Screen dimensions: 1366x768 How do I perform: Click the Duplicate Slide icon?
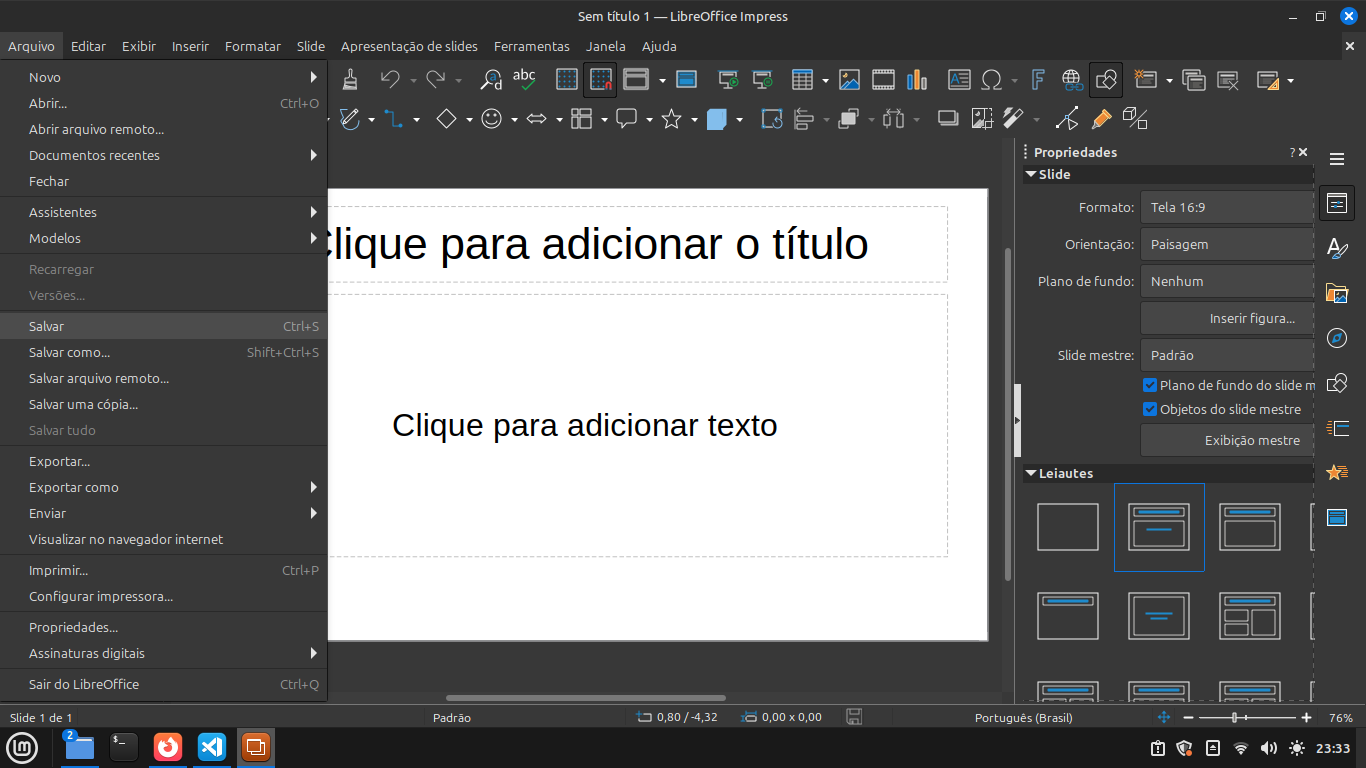pos(1194,79)
